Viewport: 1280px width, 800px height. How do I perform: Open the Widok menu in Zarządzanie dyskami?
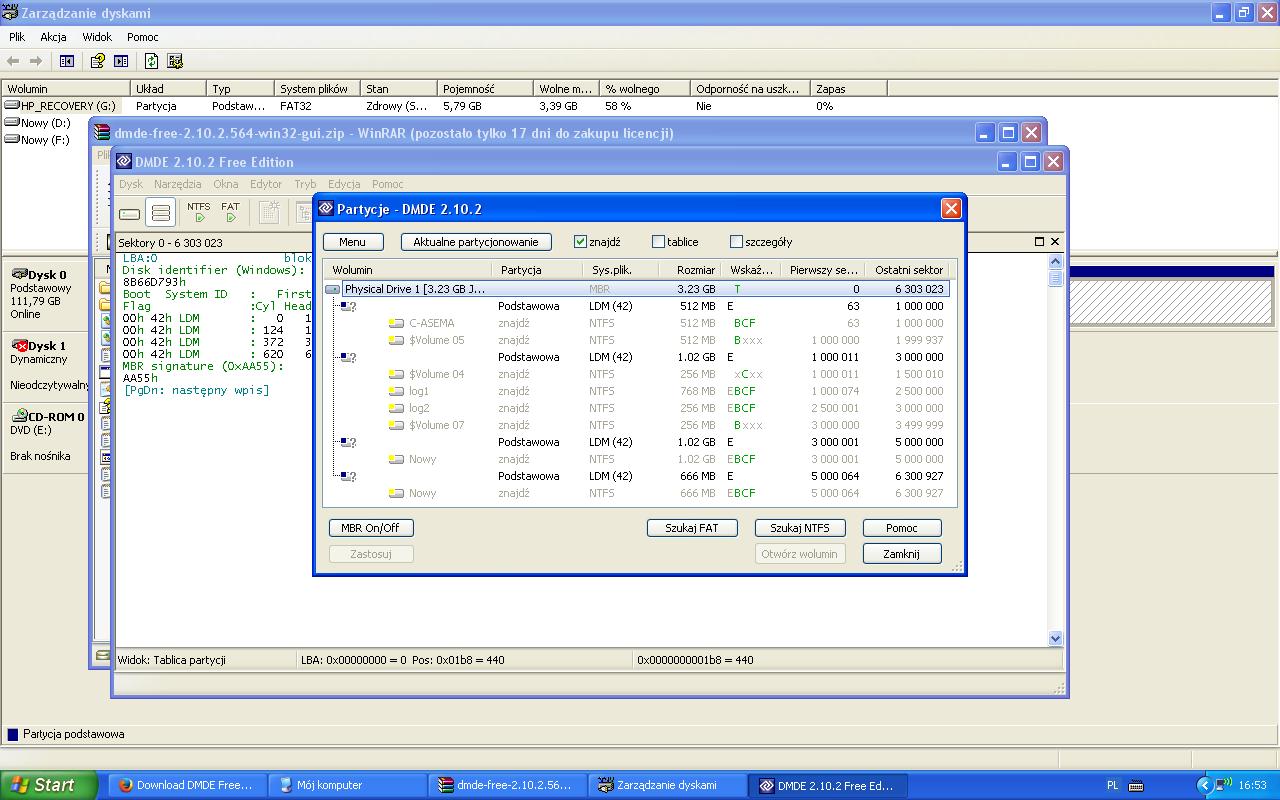(97, 37)
